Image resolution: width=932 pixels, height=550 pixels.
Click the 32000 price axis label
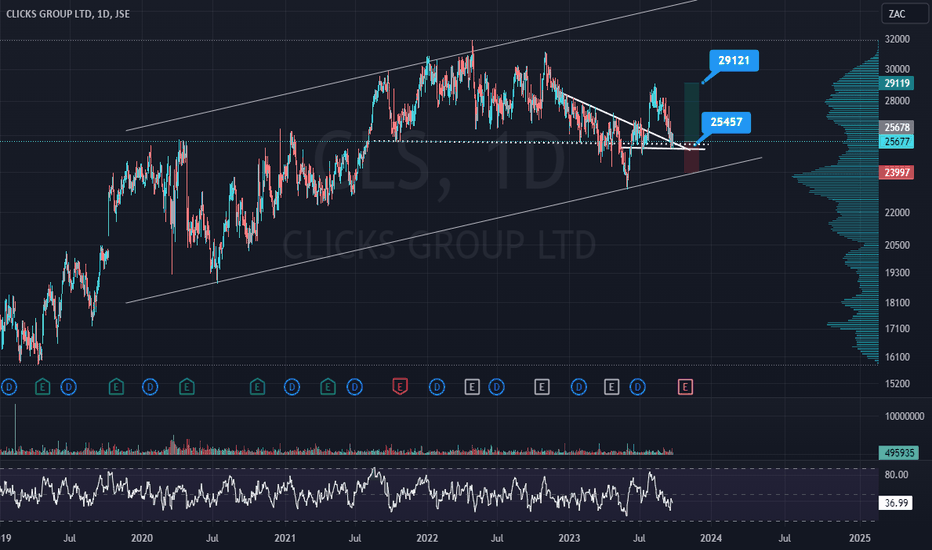897,39
